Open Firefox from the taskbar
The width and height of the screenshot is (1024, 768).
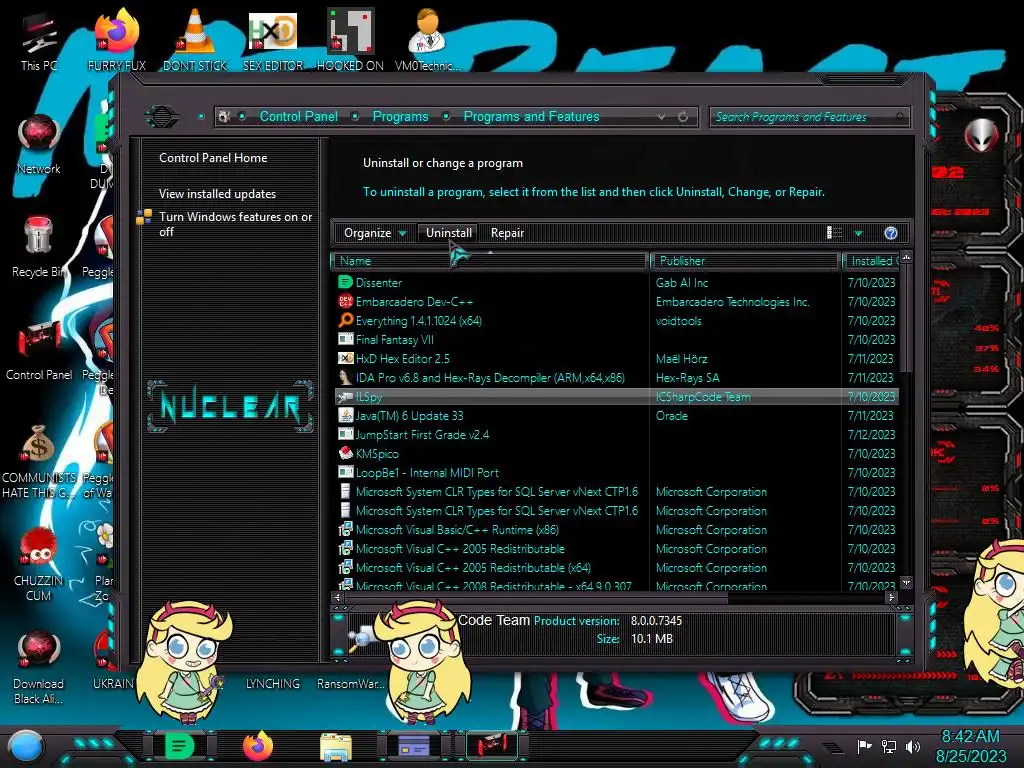tap(258, 746)
